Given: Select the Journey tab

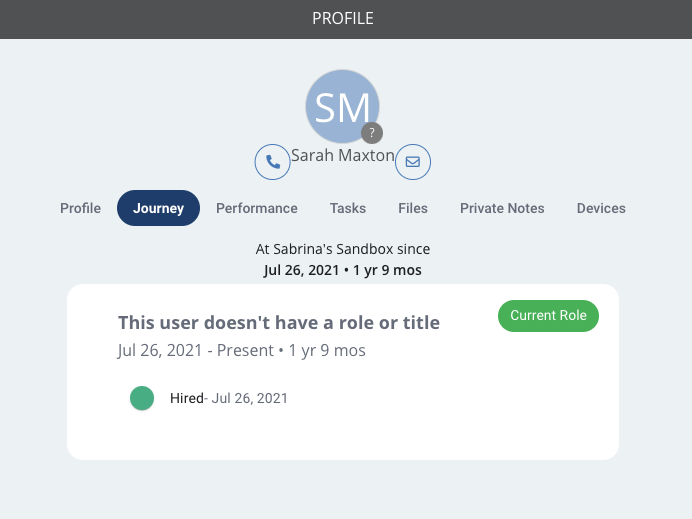Looking at the screenshot, I should coord(158,208).
